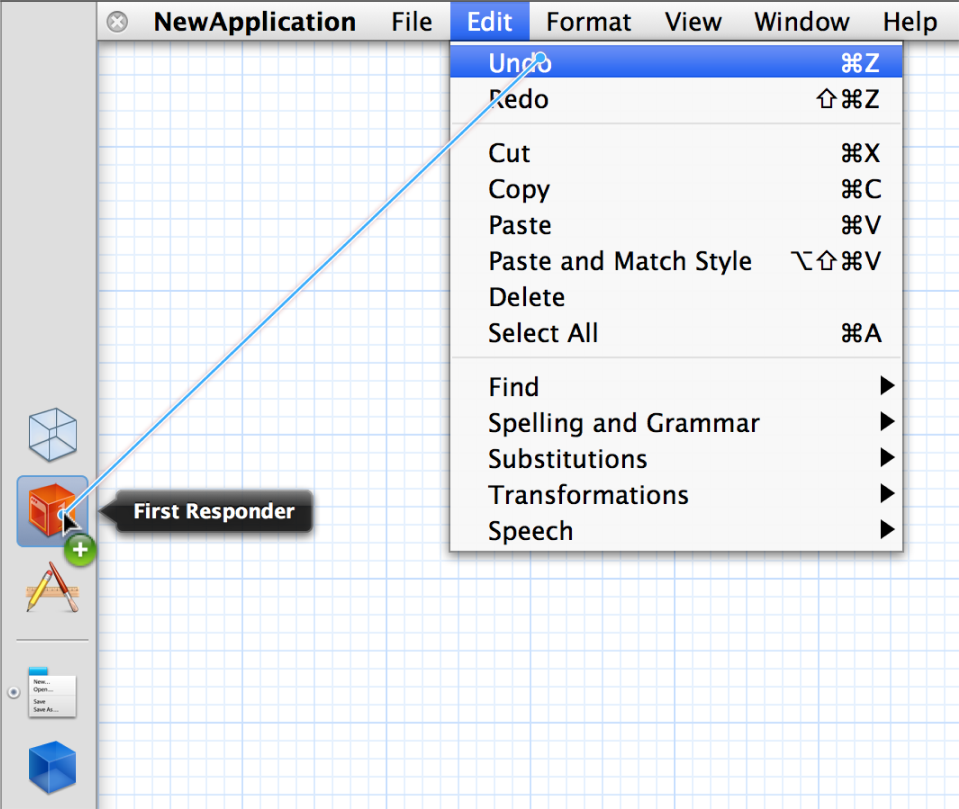
Task: Select Paste and Match Style
Action: (620, 261)
